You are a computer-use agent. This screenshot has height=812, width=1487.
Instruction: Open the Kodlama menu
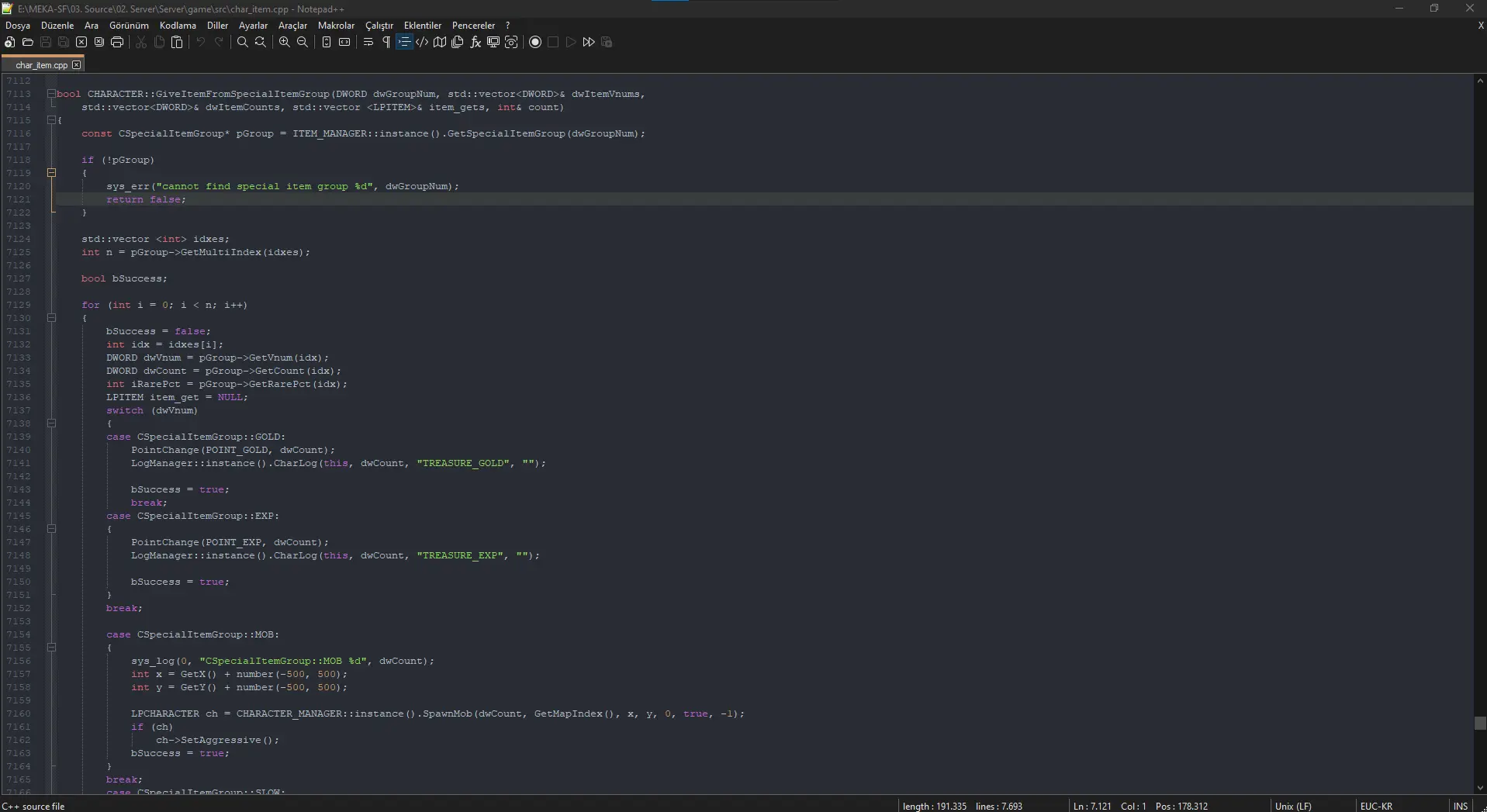(x=178, y=26)
